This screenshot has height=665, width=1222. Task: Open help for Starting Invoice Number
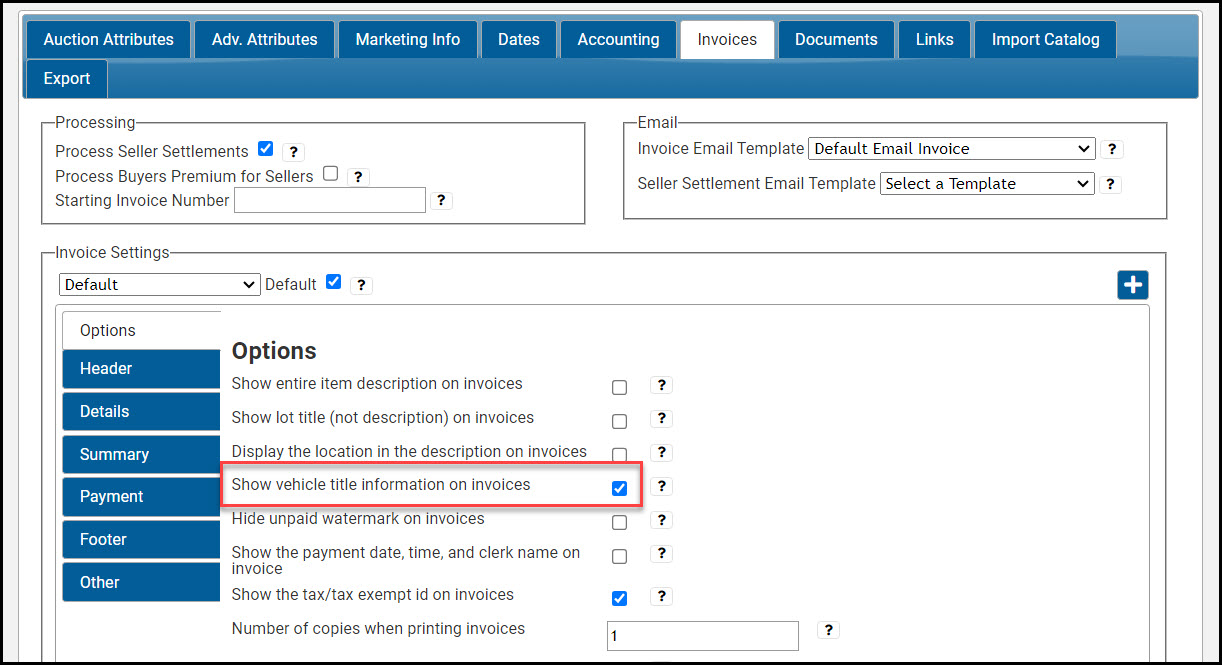point(442,201)
